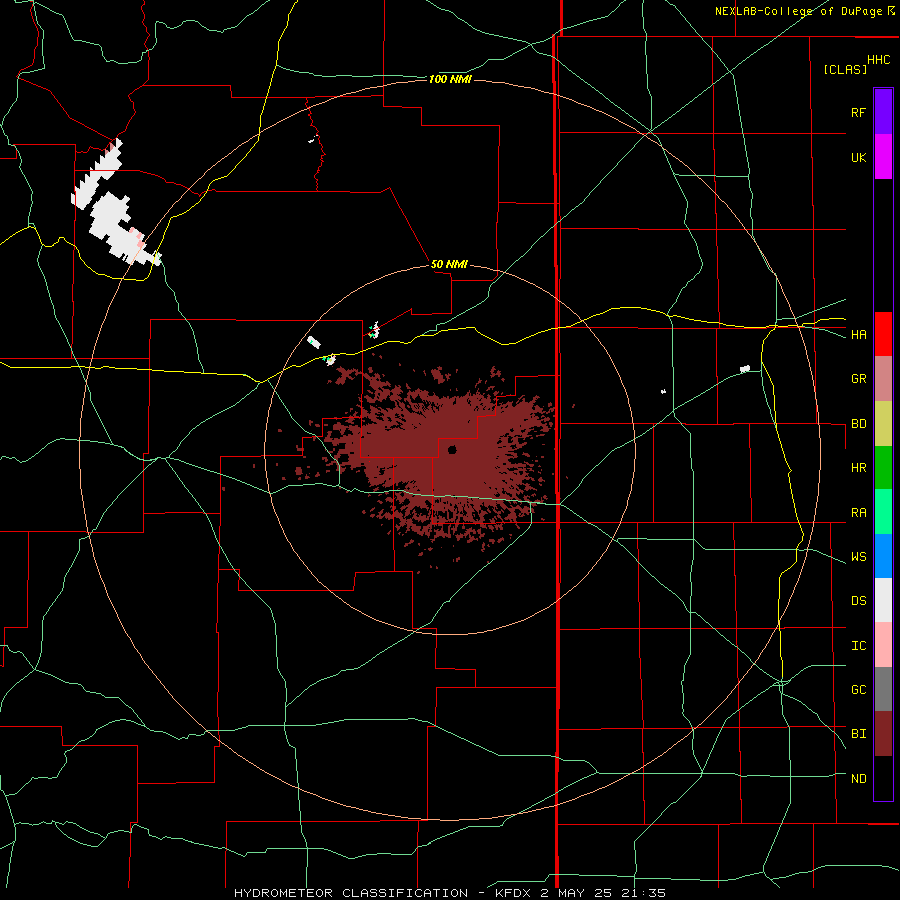Click the black radar site dot

click(x=452, y=449)
